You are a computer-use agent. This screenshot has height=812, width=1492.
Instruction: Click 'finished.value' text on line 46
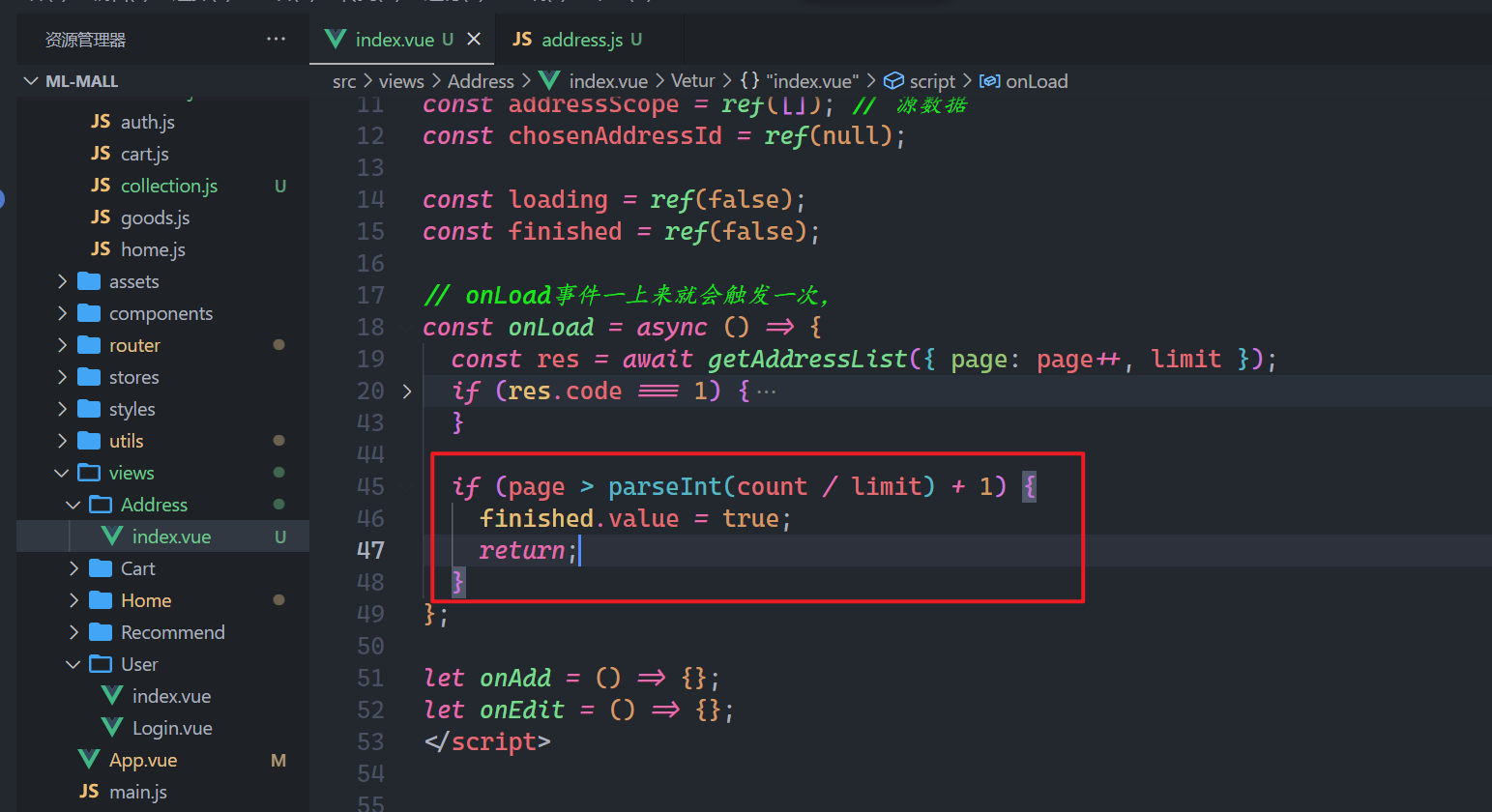579,519
